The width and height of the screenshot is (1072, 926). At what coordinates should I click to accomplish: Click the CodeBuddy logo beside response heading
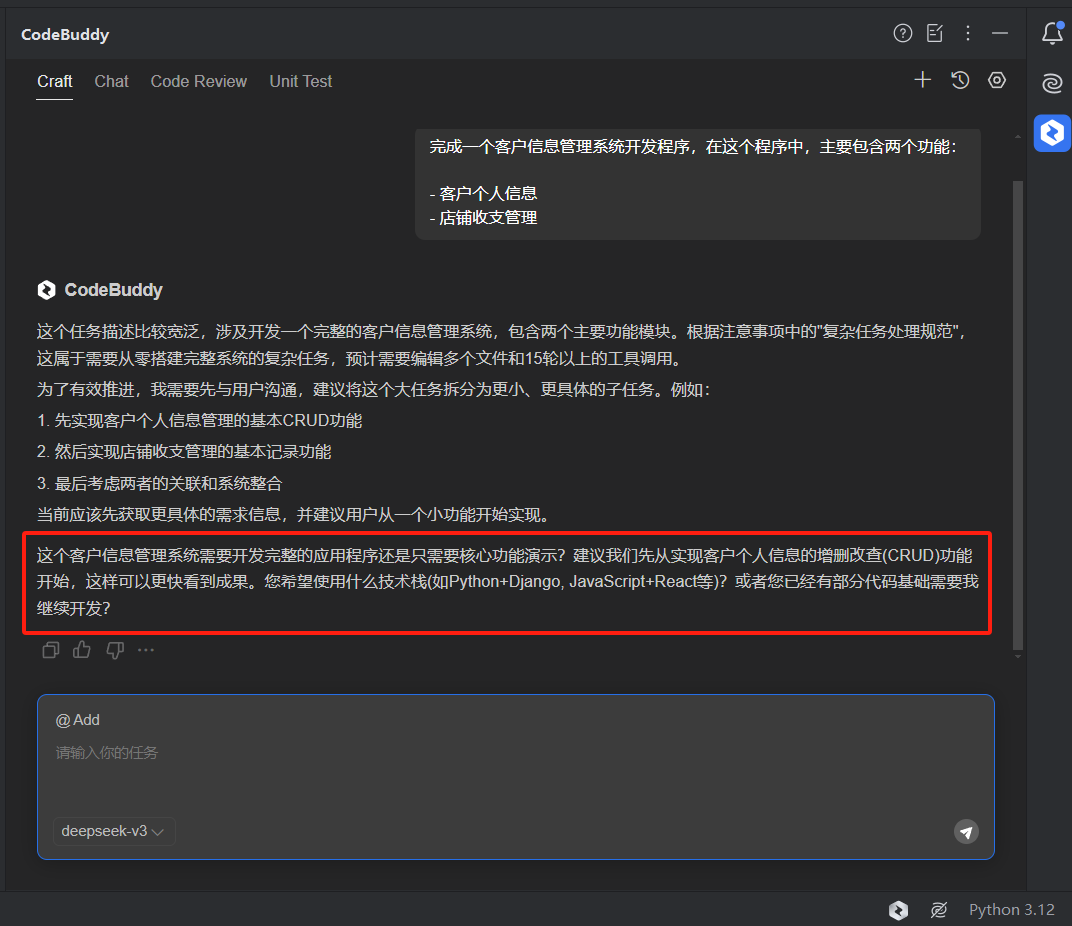46,290
